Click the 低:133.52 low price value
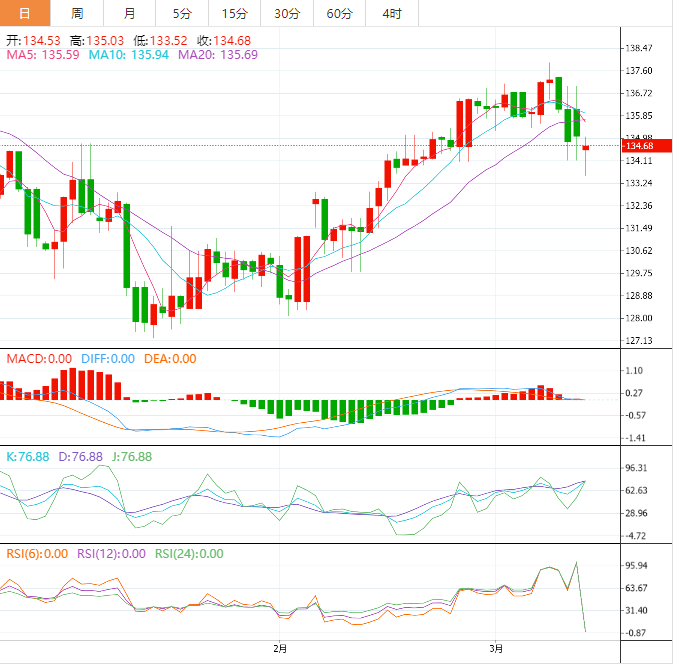The width and height of the screenshot is (674, 671). 160,41
